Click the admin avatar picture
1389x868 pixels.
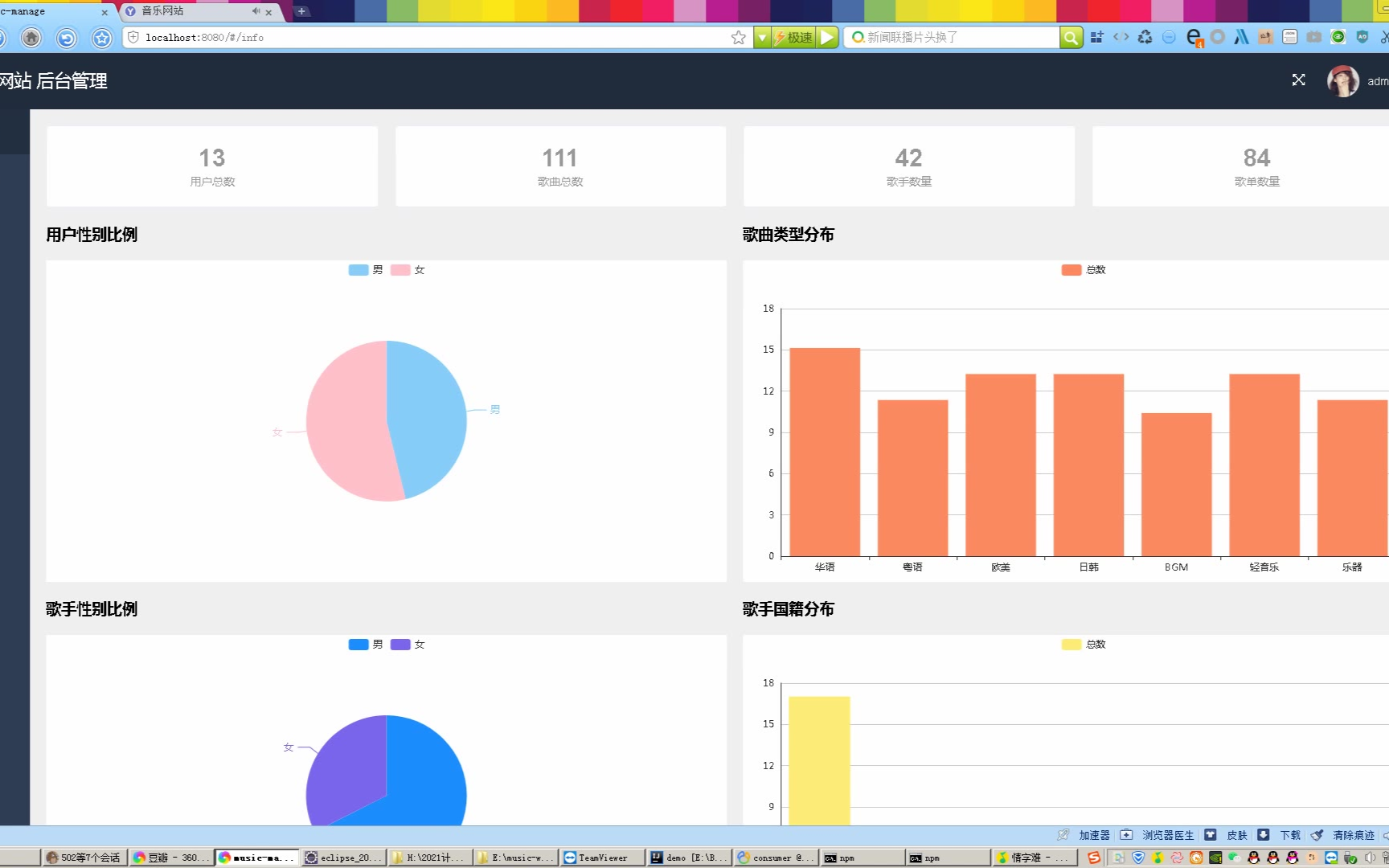(x=1342, y=81)
